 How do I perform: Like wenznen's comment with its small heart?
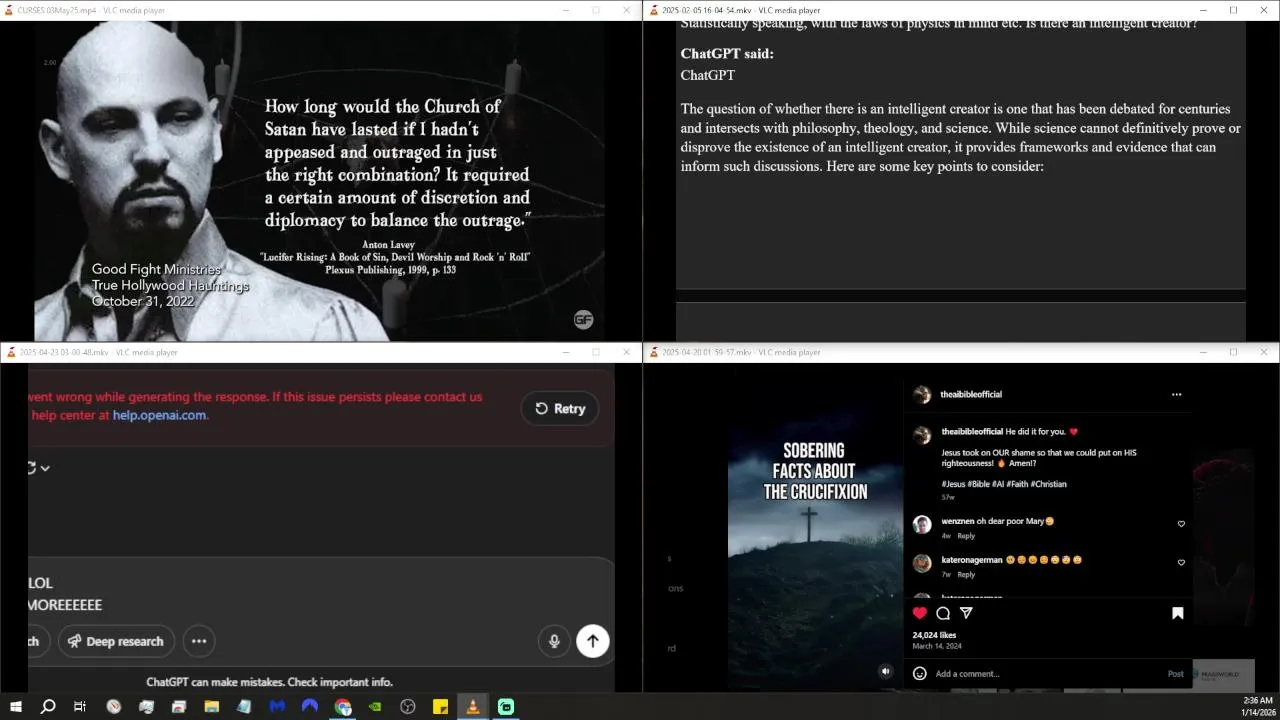coord(1181,524)
